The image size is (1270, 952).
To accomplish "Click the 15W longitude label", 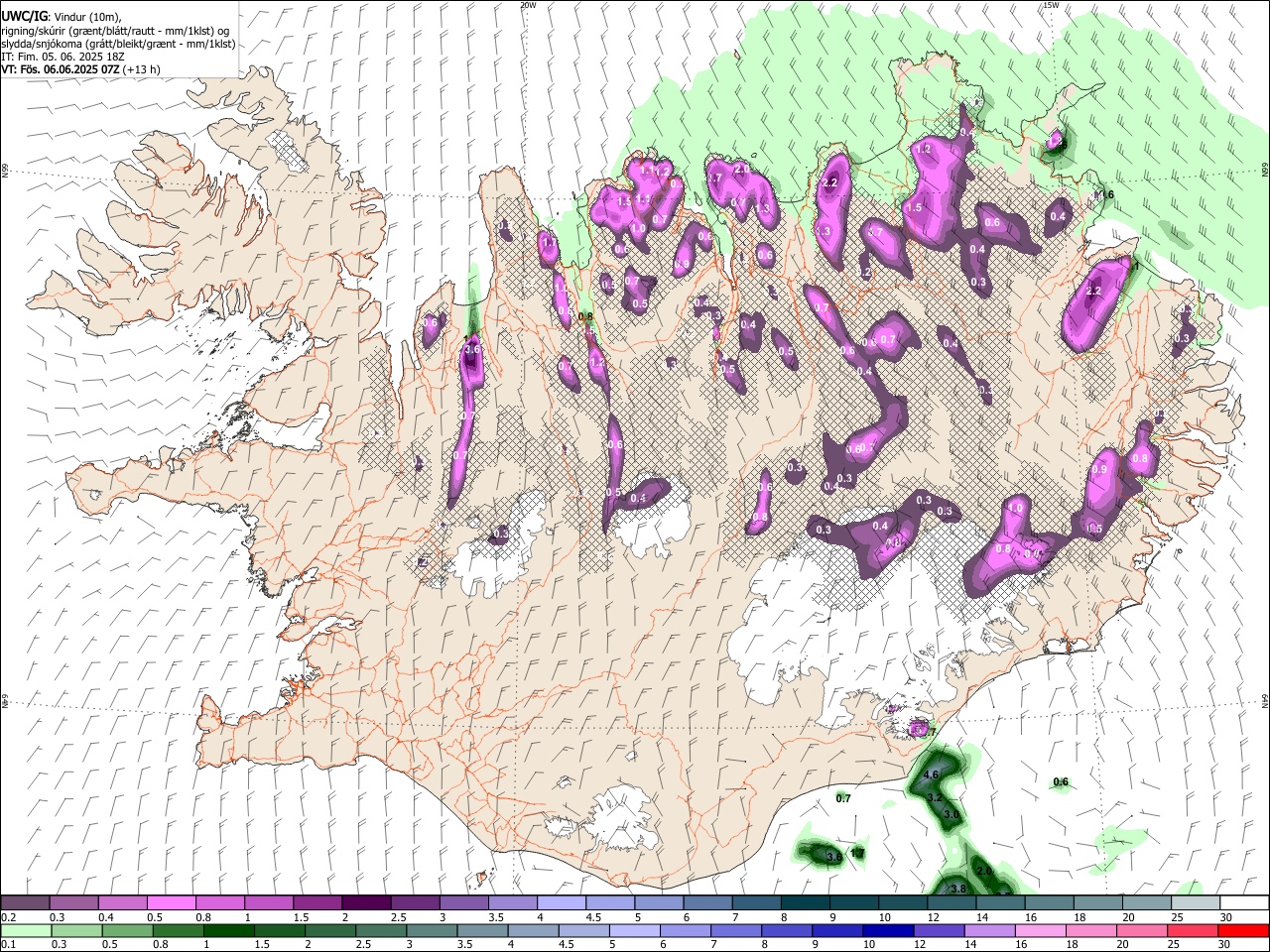I will [x=1051, y=5].
